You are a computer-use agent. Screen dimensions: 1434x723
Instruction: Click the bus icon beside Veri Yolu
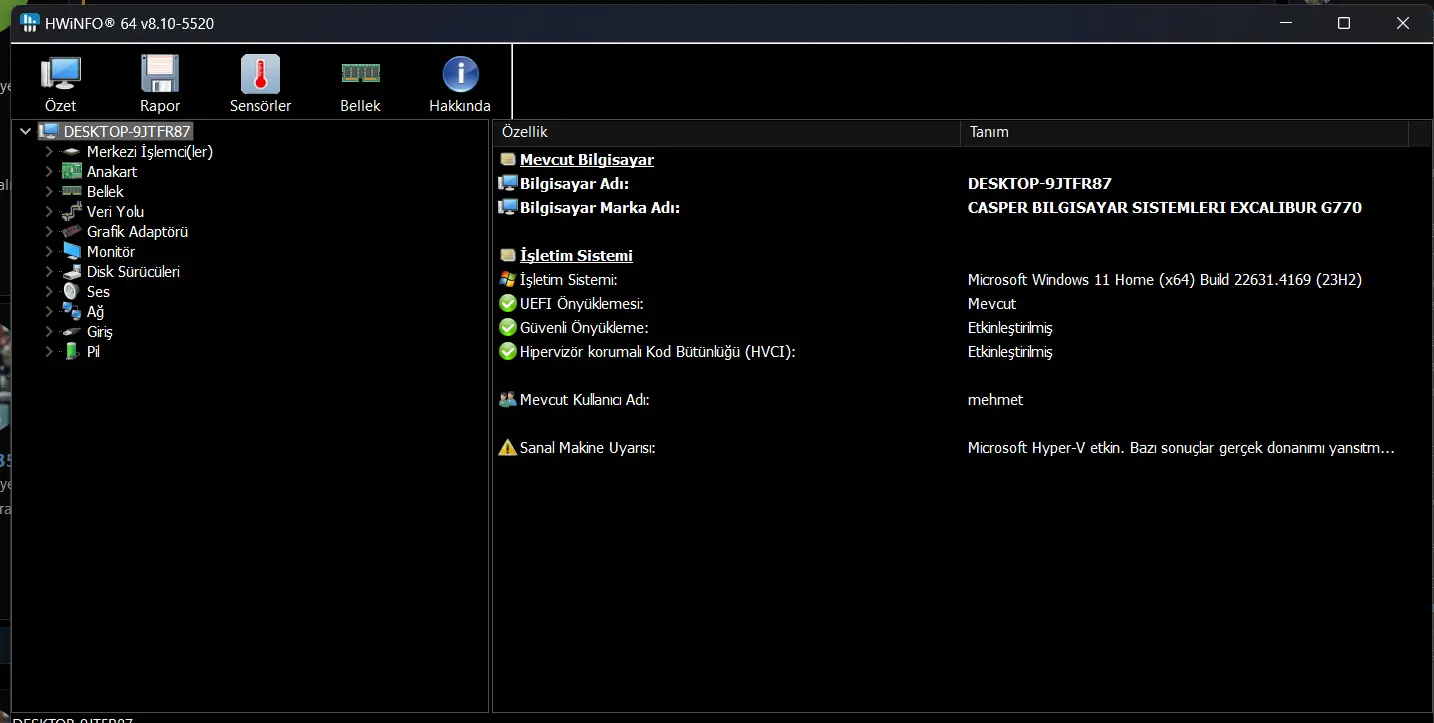click(71, 212)
